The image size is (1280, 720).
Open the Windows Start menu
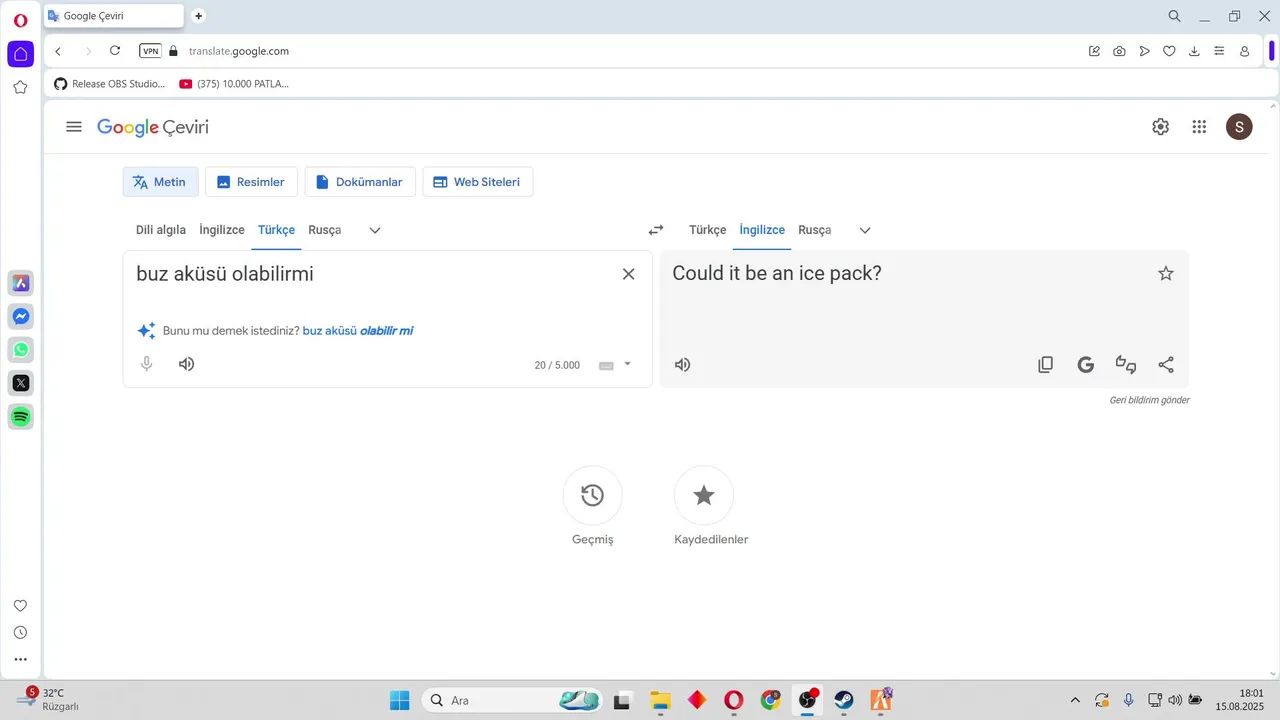coord(399,701)
